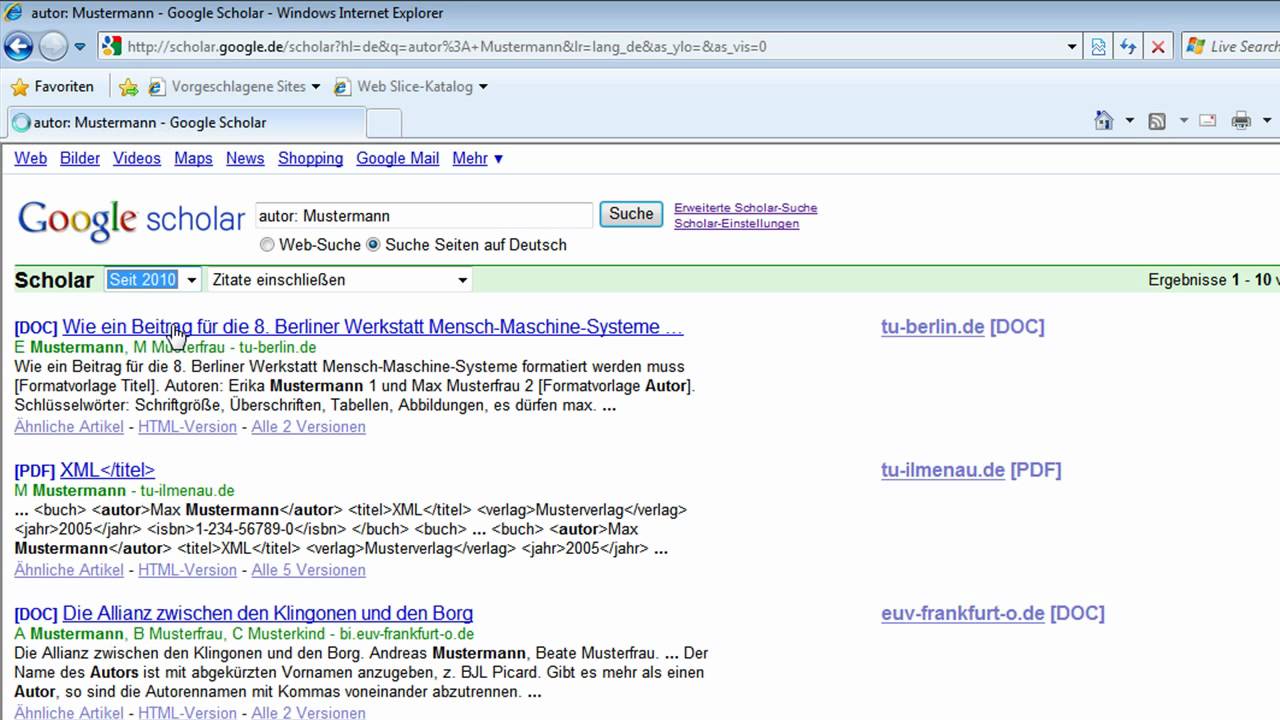Expand the Print dropdown arrow
This screenshot has height=720, width=1280.
coord(1266,121)
